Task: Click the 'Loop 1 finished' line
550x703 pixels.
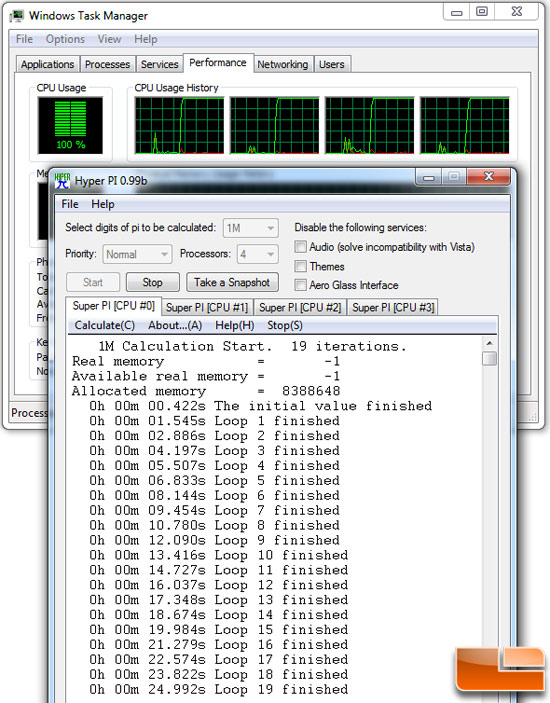Action: tap(214, 421)
